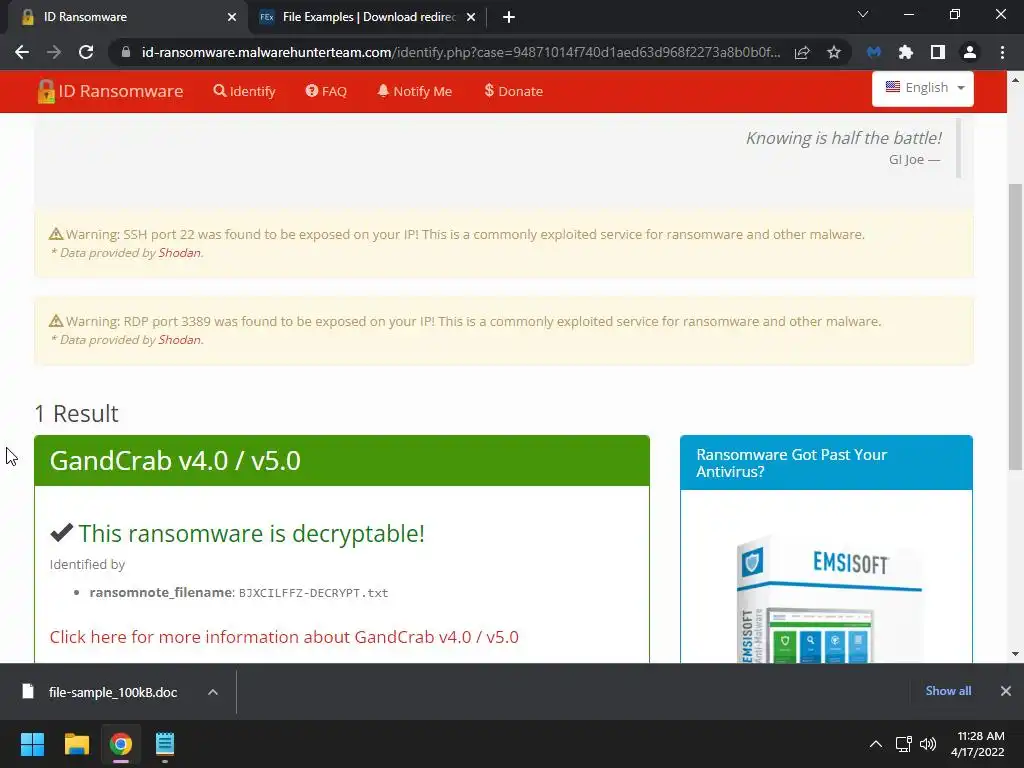1024x768 pixels.
Task: Open the Donate menu item
Action: (513, 91)
